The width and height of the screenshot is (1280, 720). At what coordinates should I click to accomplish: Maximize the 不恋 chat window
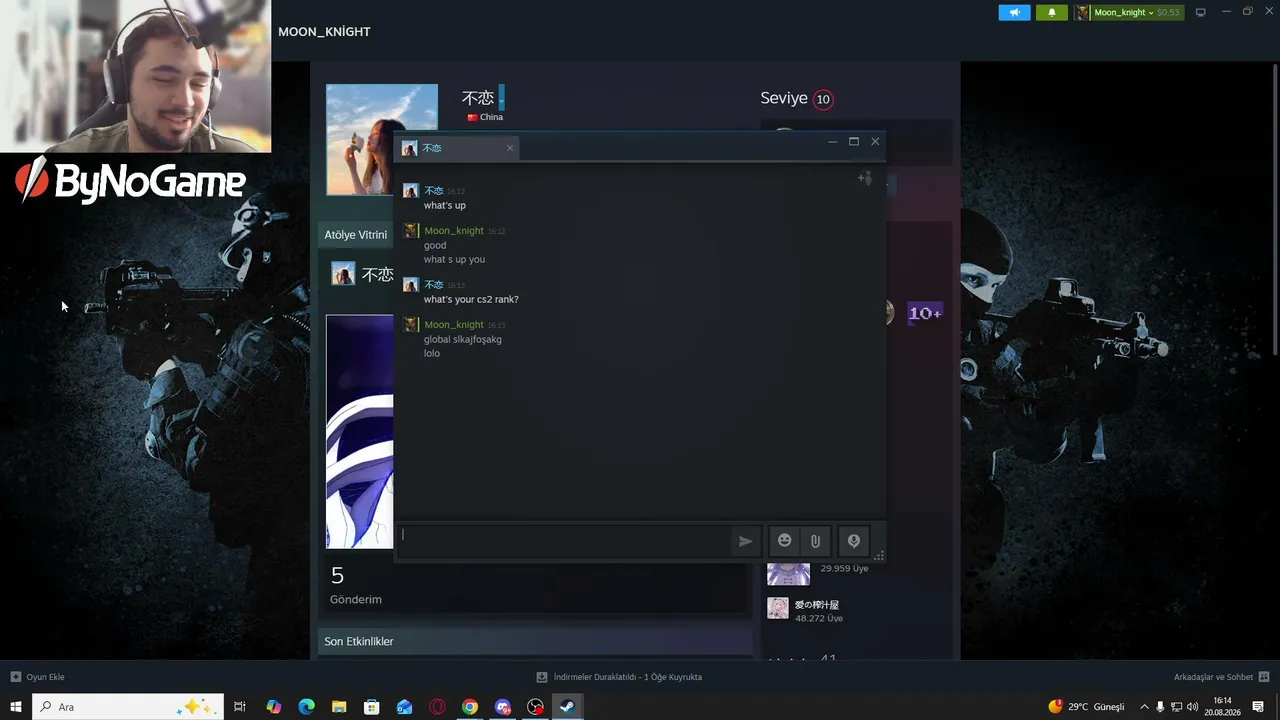pos(854,142)
